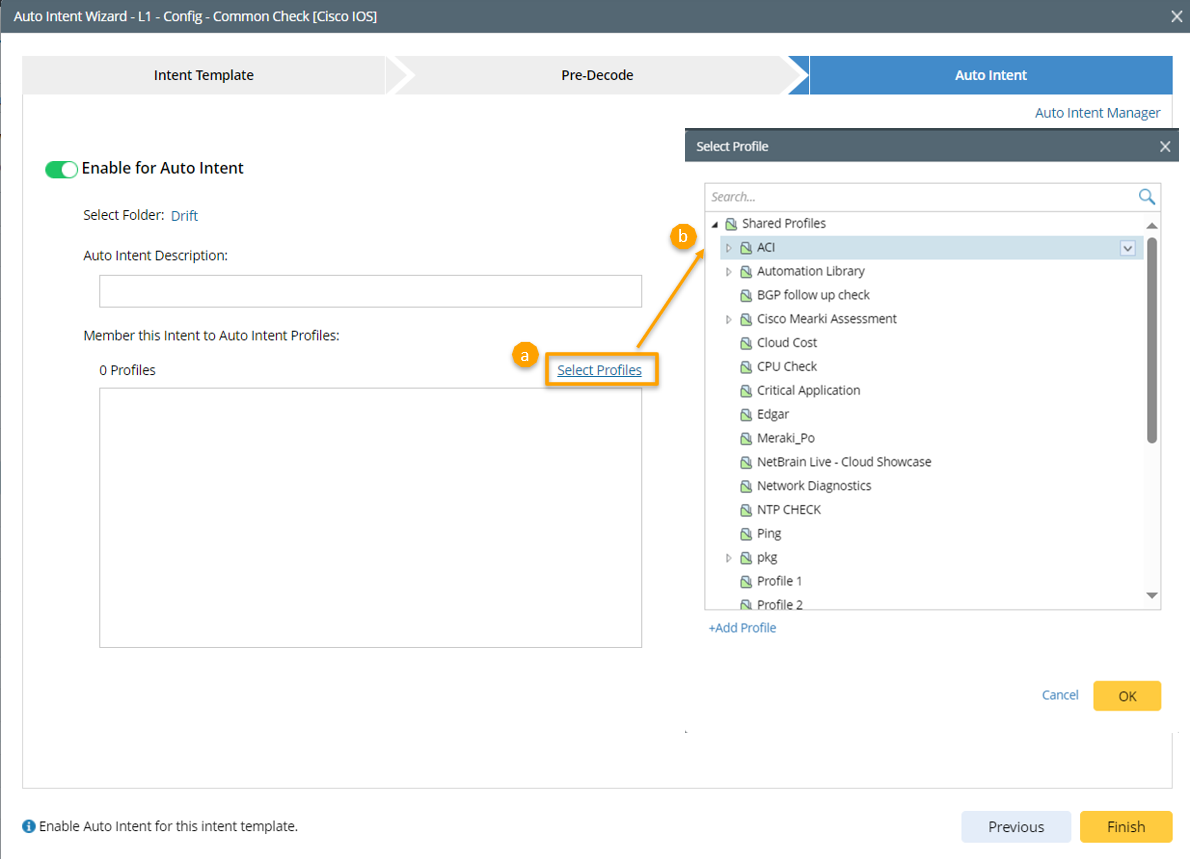
Task: Click the CPU Check profile icon
Action: 746,367
